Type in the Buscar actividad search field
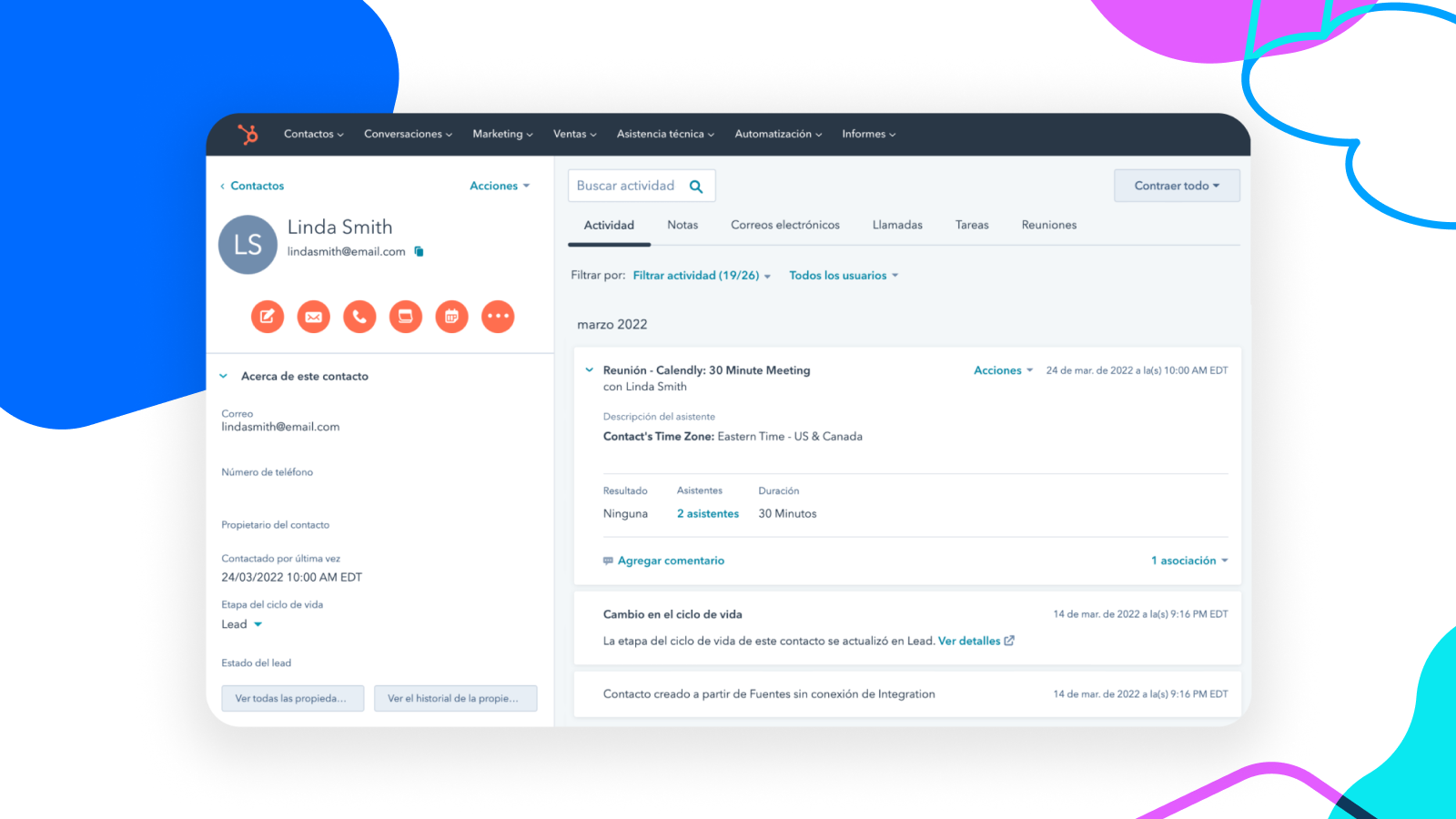Image resolution: width=1456 pixels, height=819 pixels. [628, 185]
